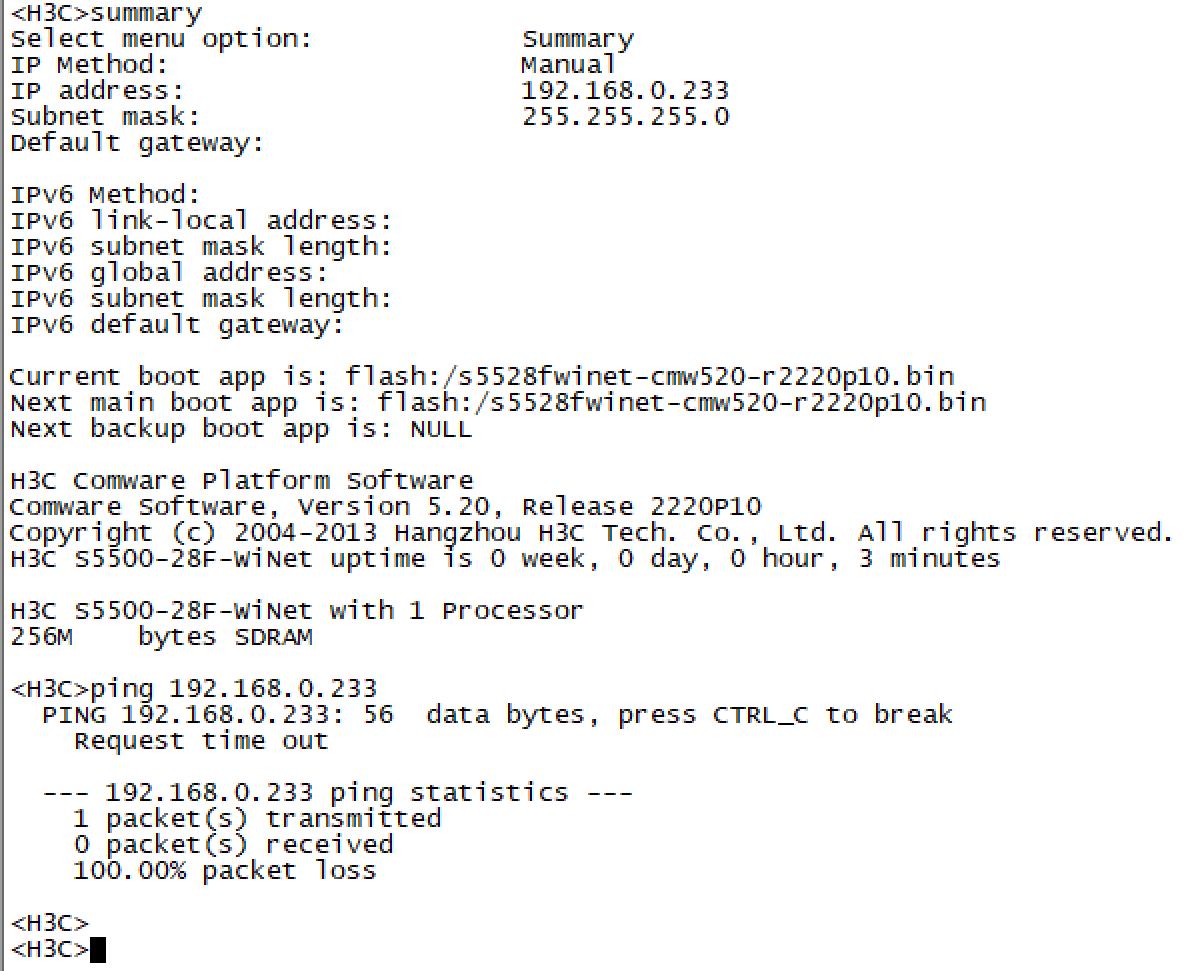This screenshot has width=1192, height=971.
Task: Click the "ping 192.168.0.233" command line
Action: coord(233,689)
